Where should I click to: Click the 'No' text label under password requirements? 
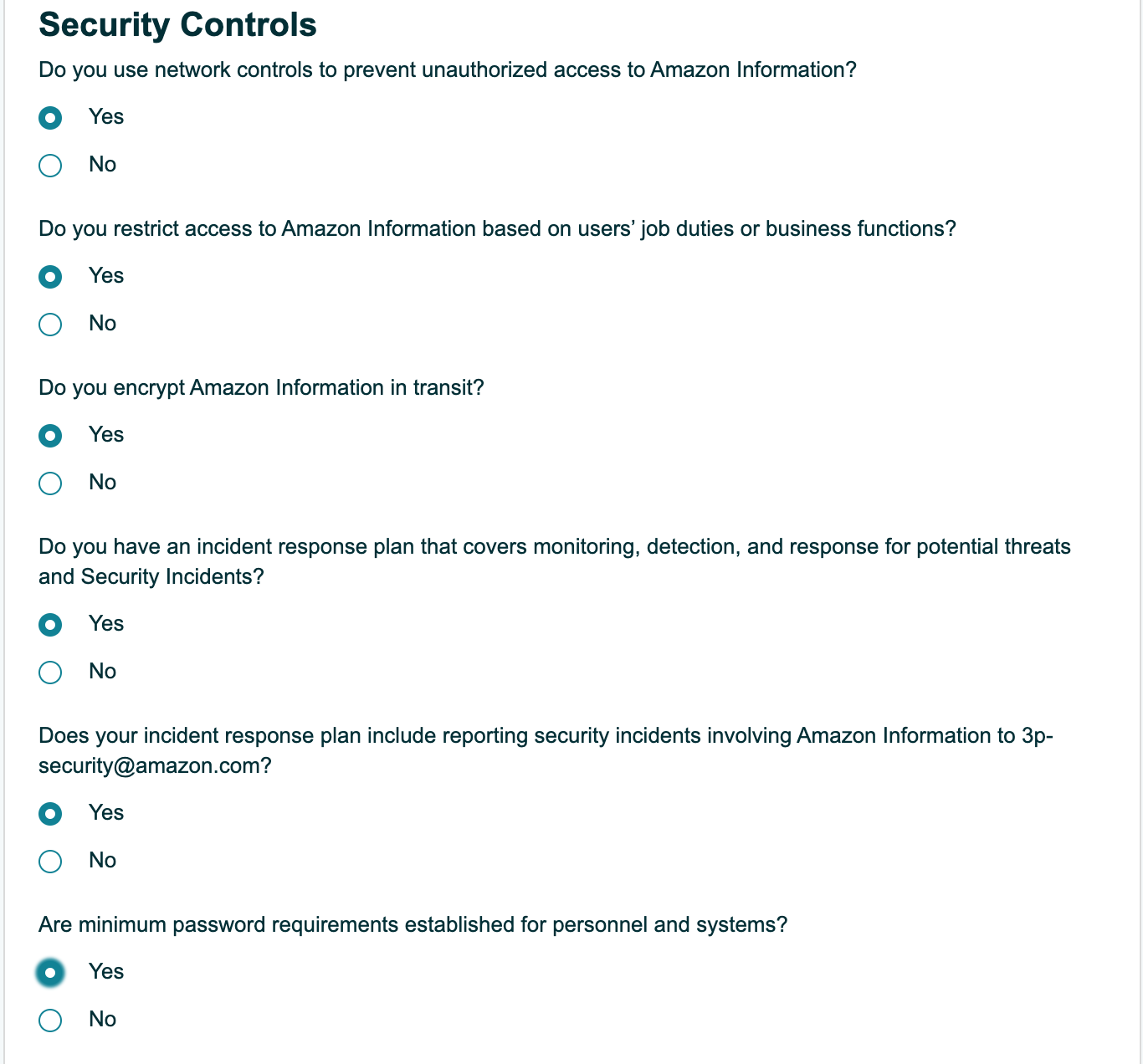click(103, 1020)
